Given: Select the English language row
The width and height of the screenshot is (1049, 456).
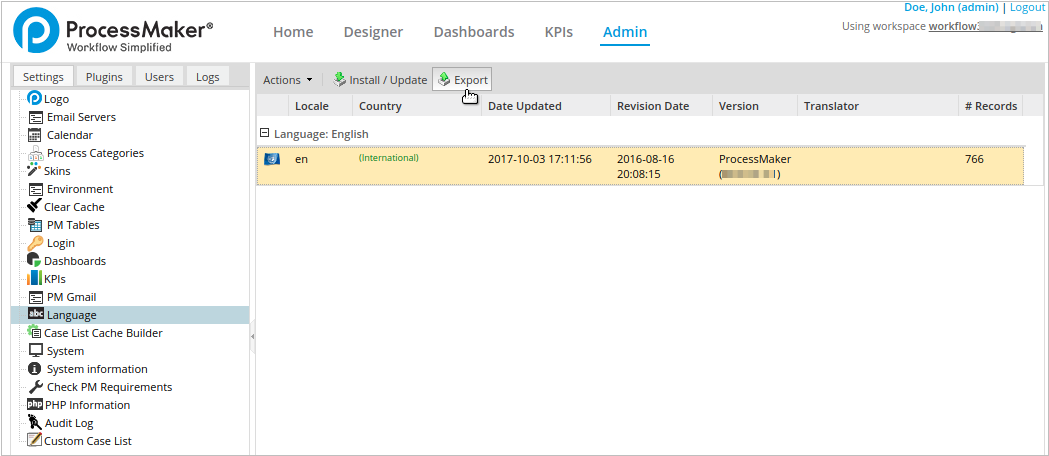Looking at the screenshot, I should pyautogui.click(x=640, y=166).
